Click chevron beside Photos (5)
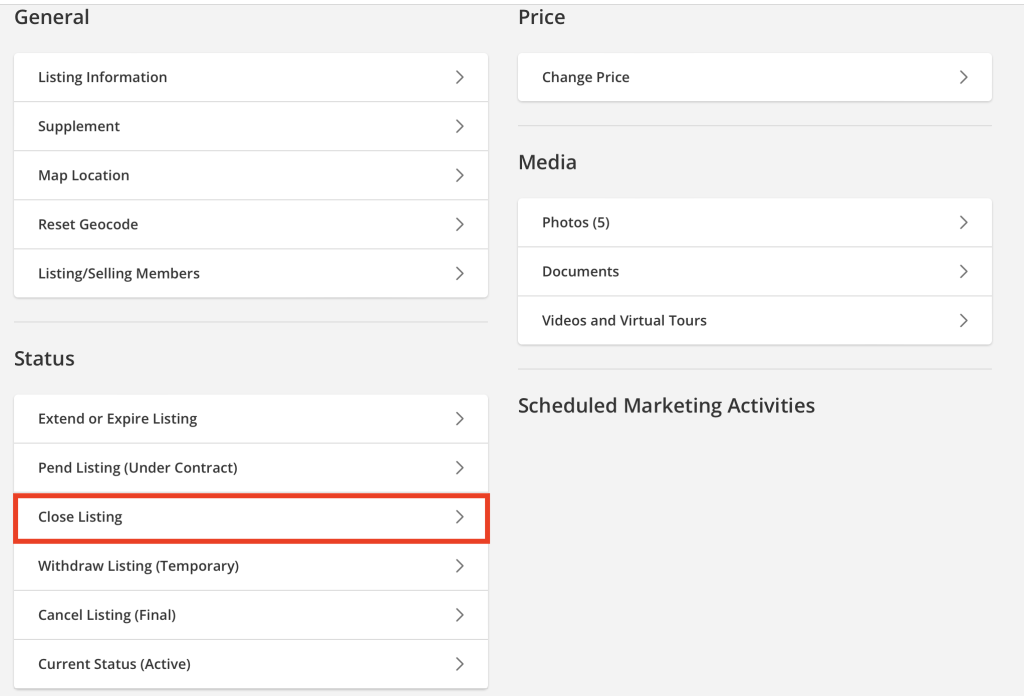 (964, 222)
